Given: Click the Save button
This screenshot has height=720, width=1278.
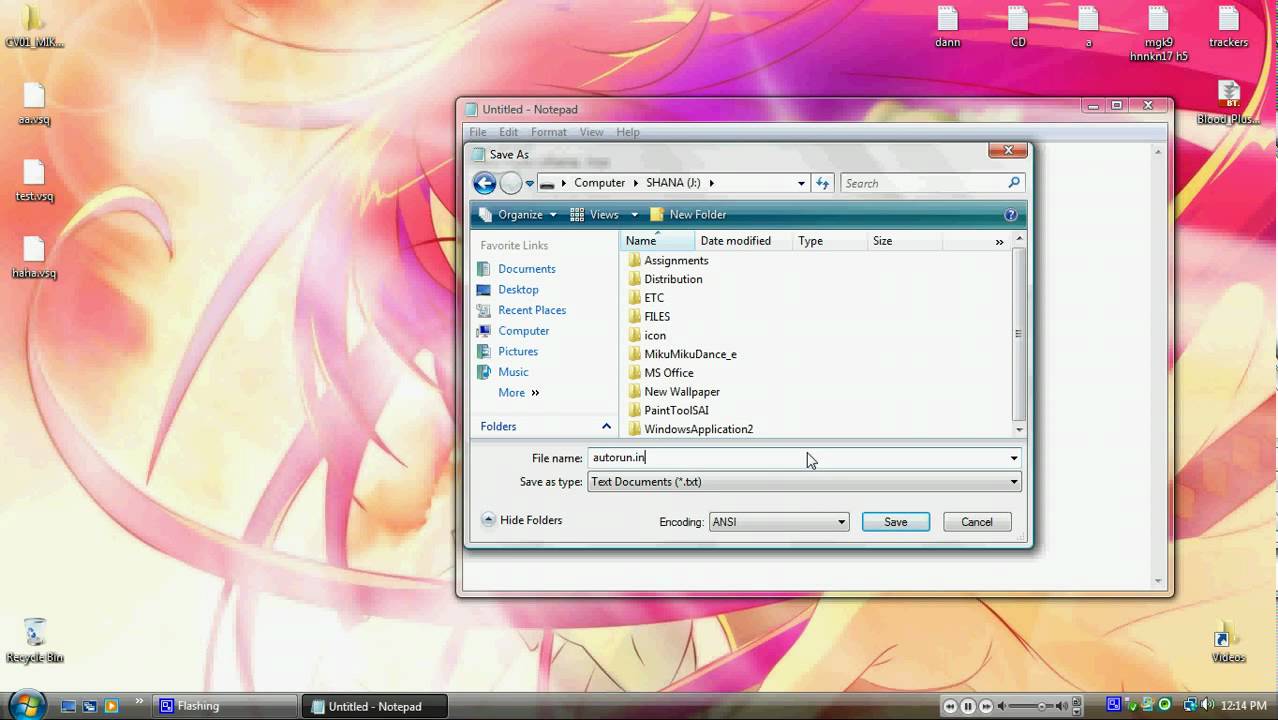Looking at the screenshot, I should 896,522.
